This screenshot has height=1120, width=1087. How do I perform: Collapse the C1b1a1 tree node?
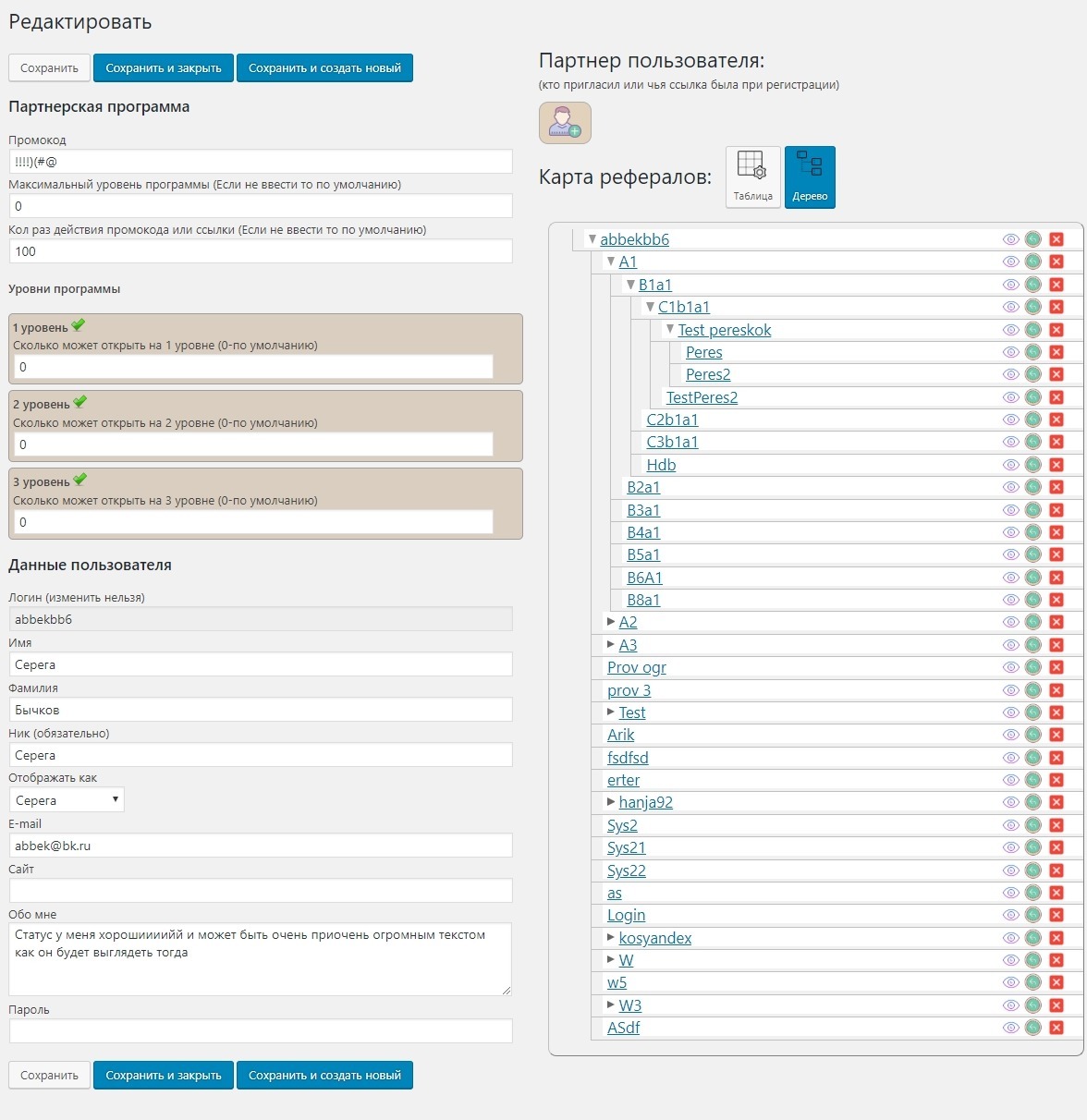tap(650, 307)
